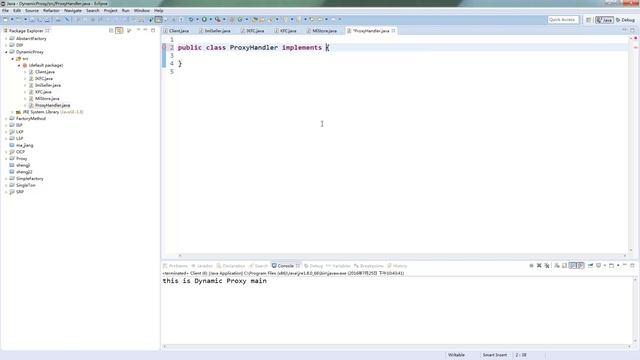The width and height of the screenshot is (640, 360).
Task: Open the Project menu
Action: coord(111,11)
